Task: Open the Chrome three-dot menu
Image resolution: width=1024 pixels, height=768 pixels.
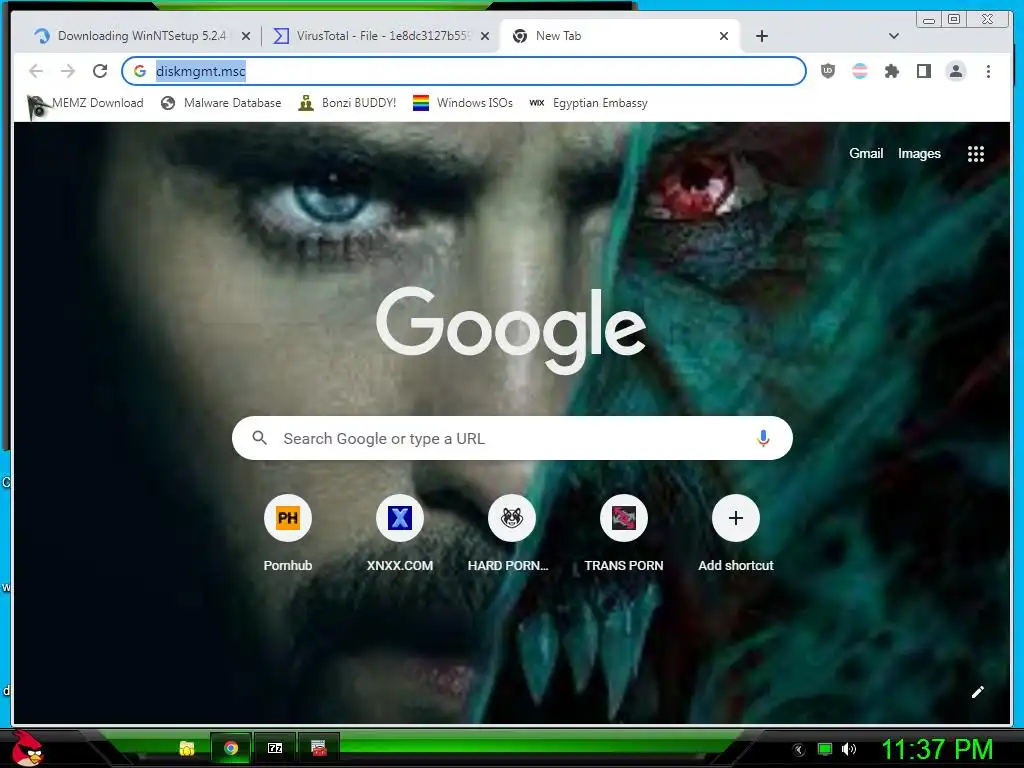Action: click(988, 71)
